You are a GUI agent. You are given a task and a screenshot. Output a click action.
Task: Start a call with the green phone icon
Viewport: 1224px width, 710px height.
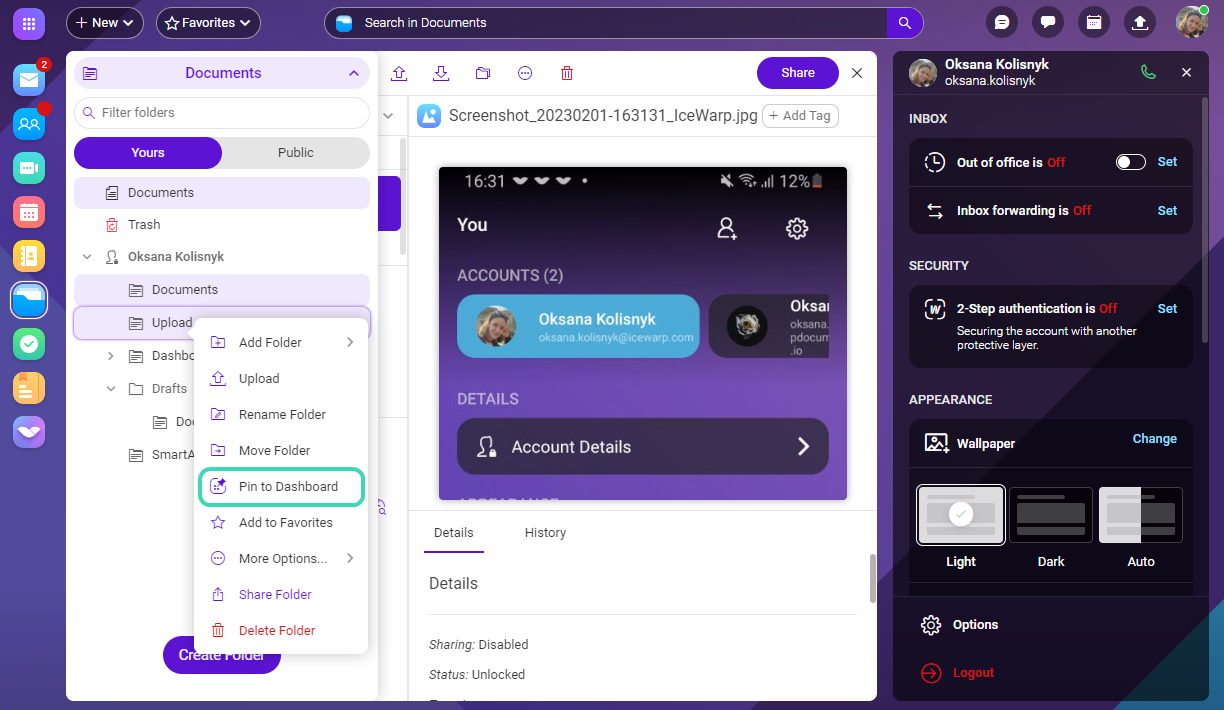tap(1148, 72)
